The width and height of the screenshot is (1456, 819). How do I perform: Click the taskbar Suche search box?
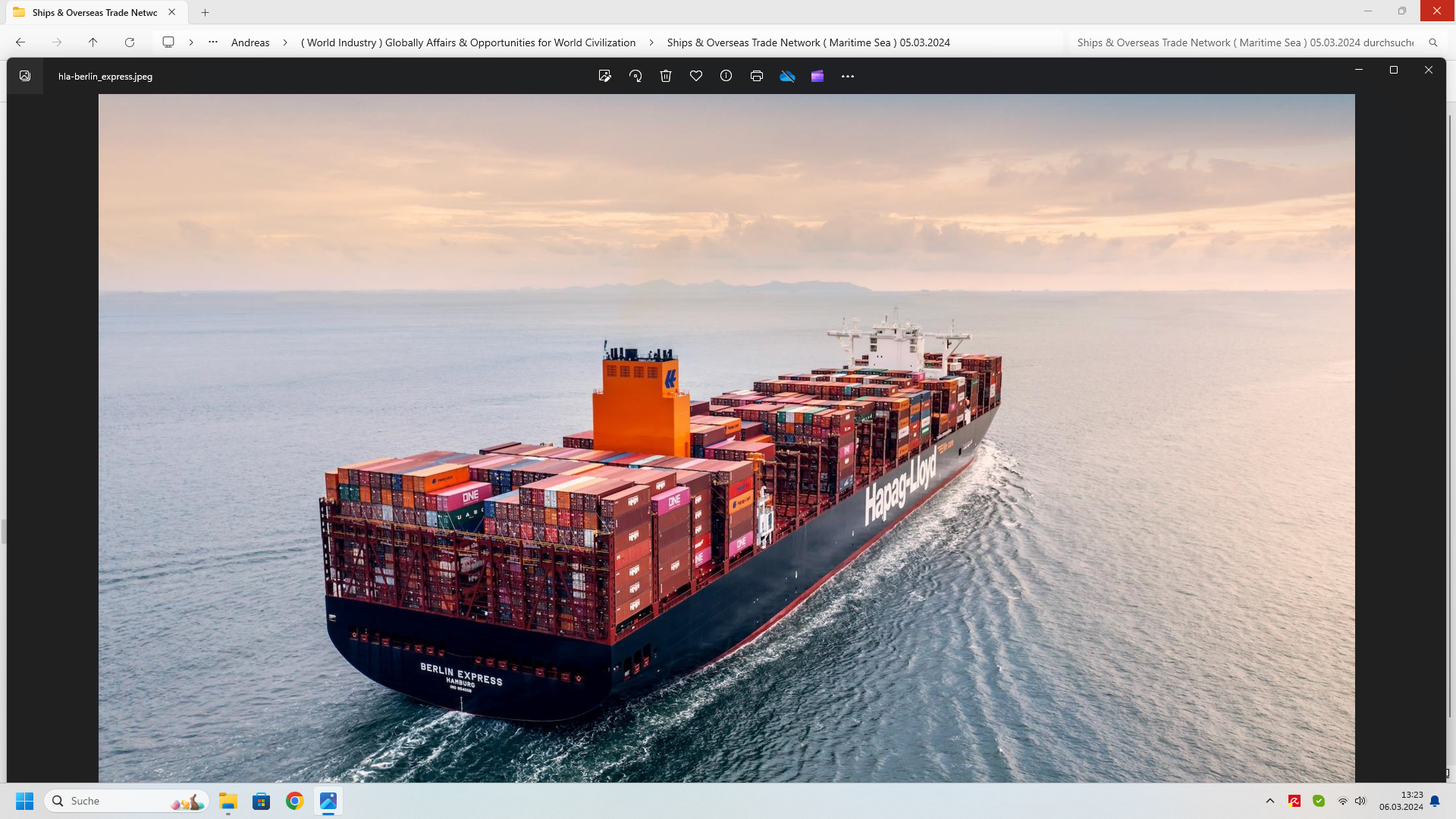point(127,801)
